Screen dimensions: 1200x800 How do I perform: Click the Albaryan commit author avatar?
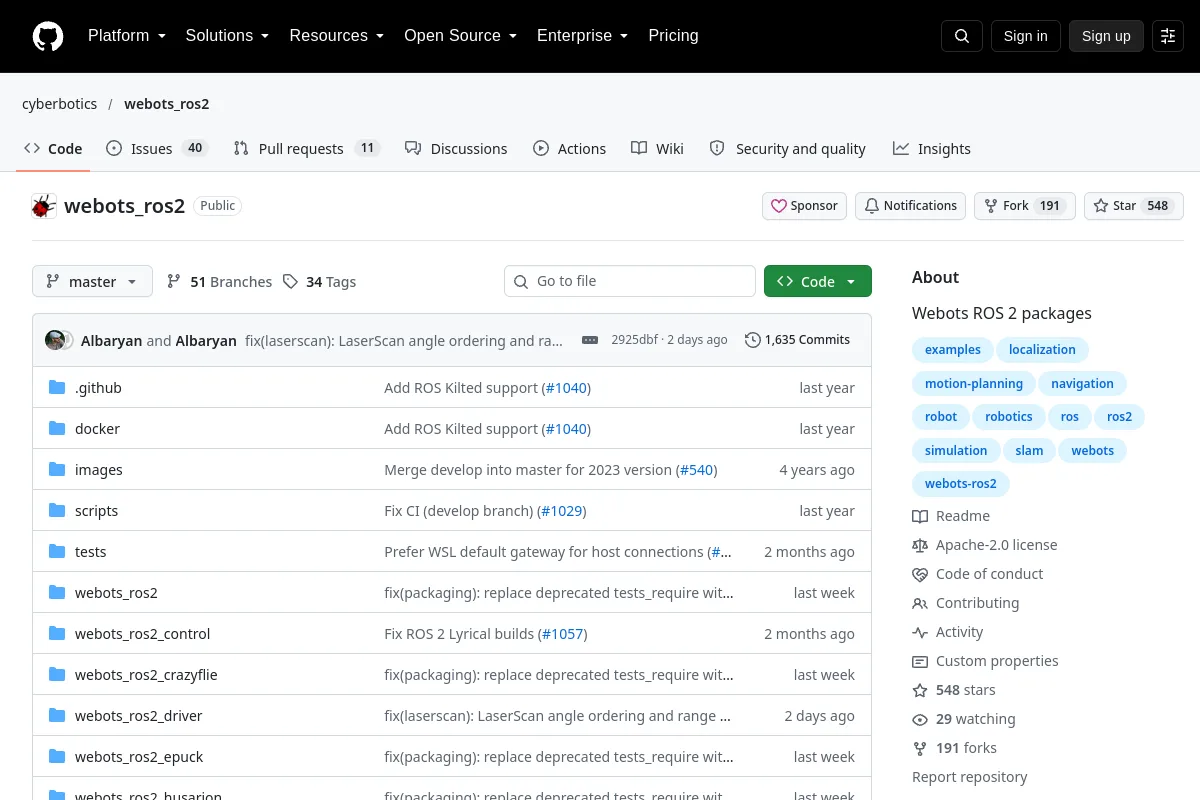pos(55,340)
